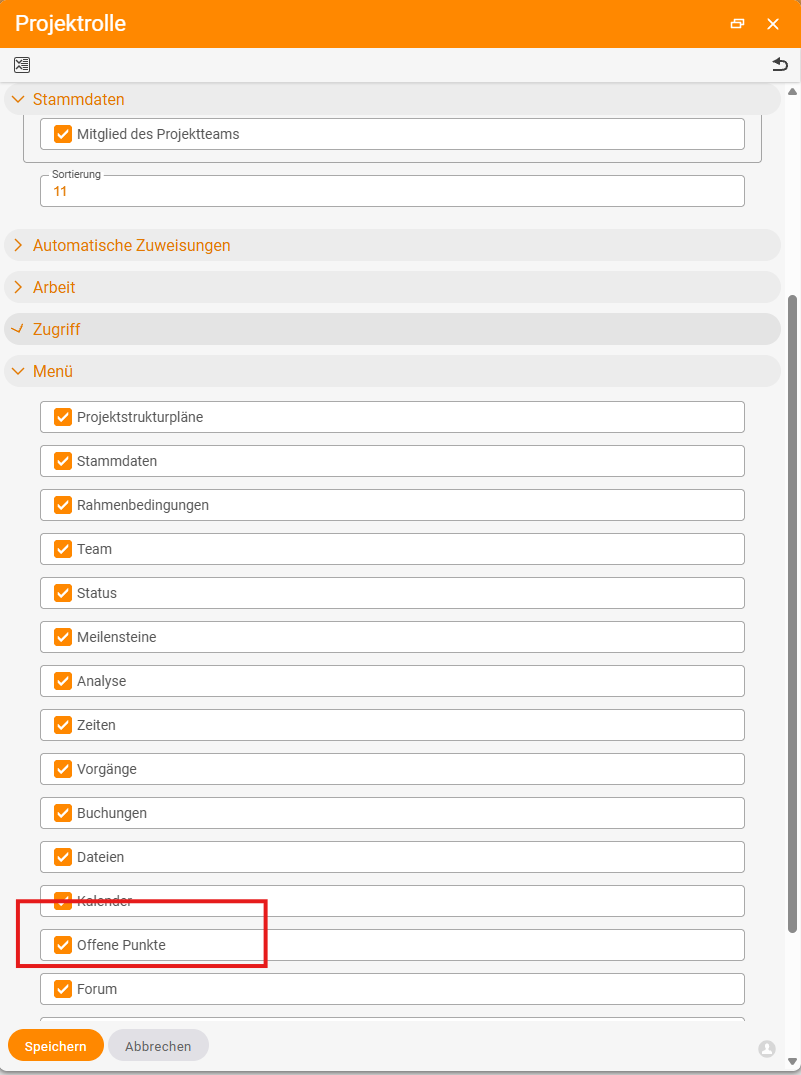Screen dimensions: 801x1075
Task: Uncheck the Kalender checkbox
Action: (62, 901)
